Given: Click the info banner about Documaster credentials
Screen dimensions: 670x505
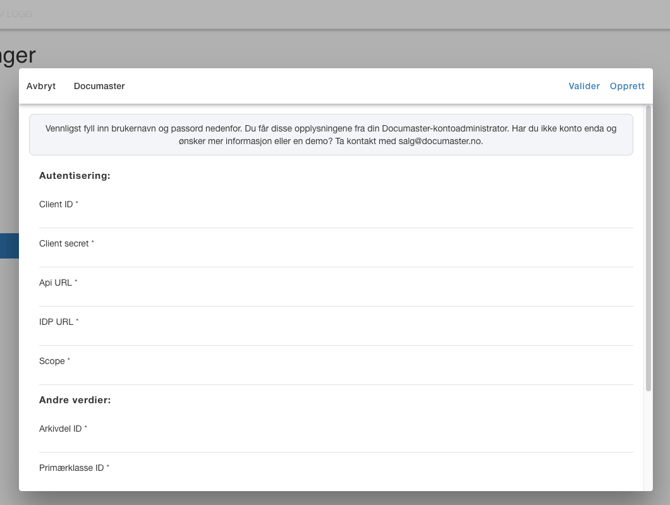Looking at the screenshot, I should pos(331,135).
